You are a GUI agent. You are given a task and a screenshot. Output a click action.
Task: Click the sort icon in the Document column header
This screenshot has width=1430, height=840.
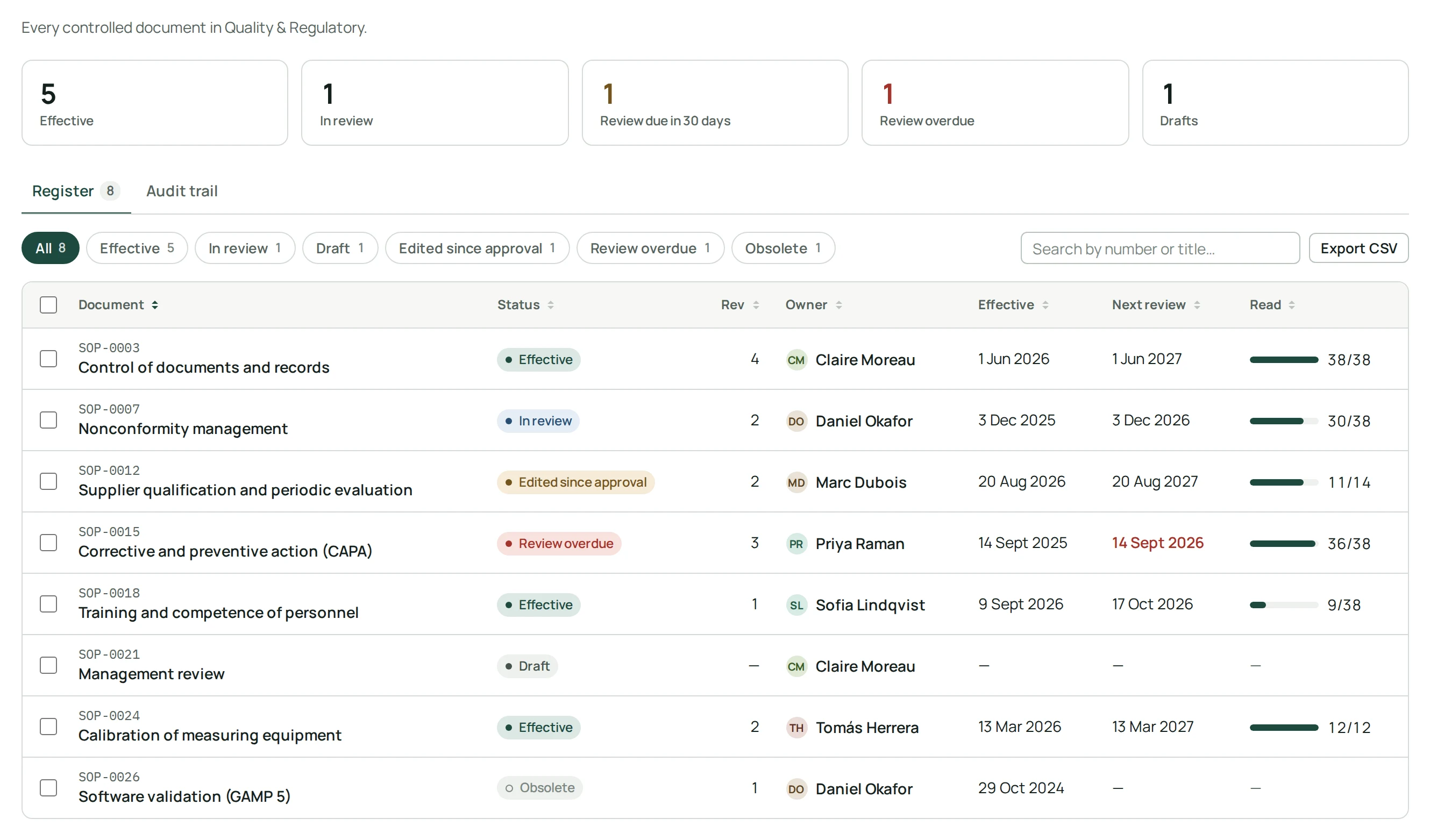point(154,305)
